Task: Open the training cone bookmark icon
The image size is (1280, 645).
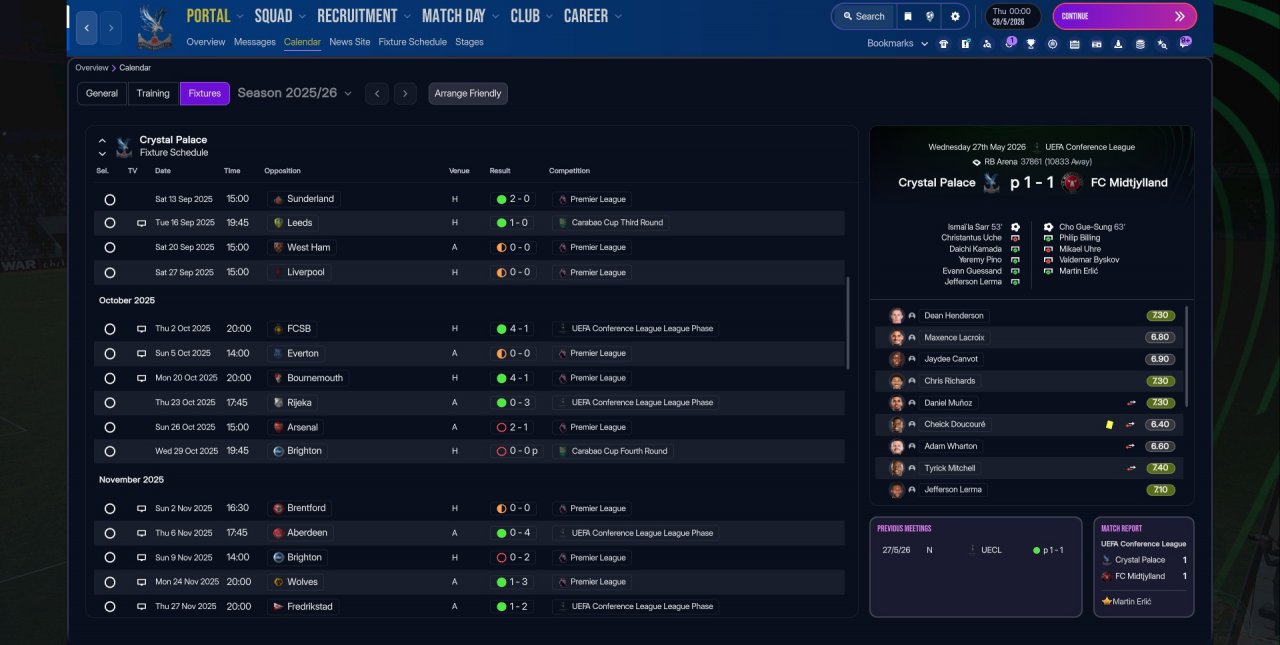Action: [1118, 44]
